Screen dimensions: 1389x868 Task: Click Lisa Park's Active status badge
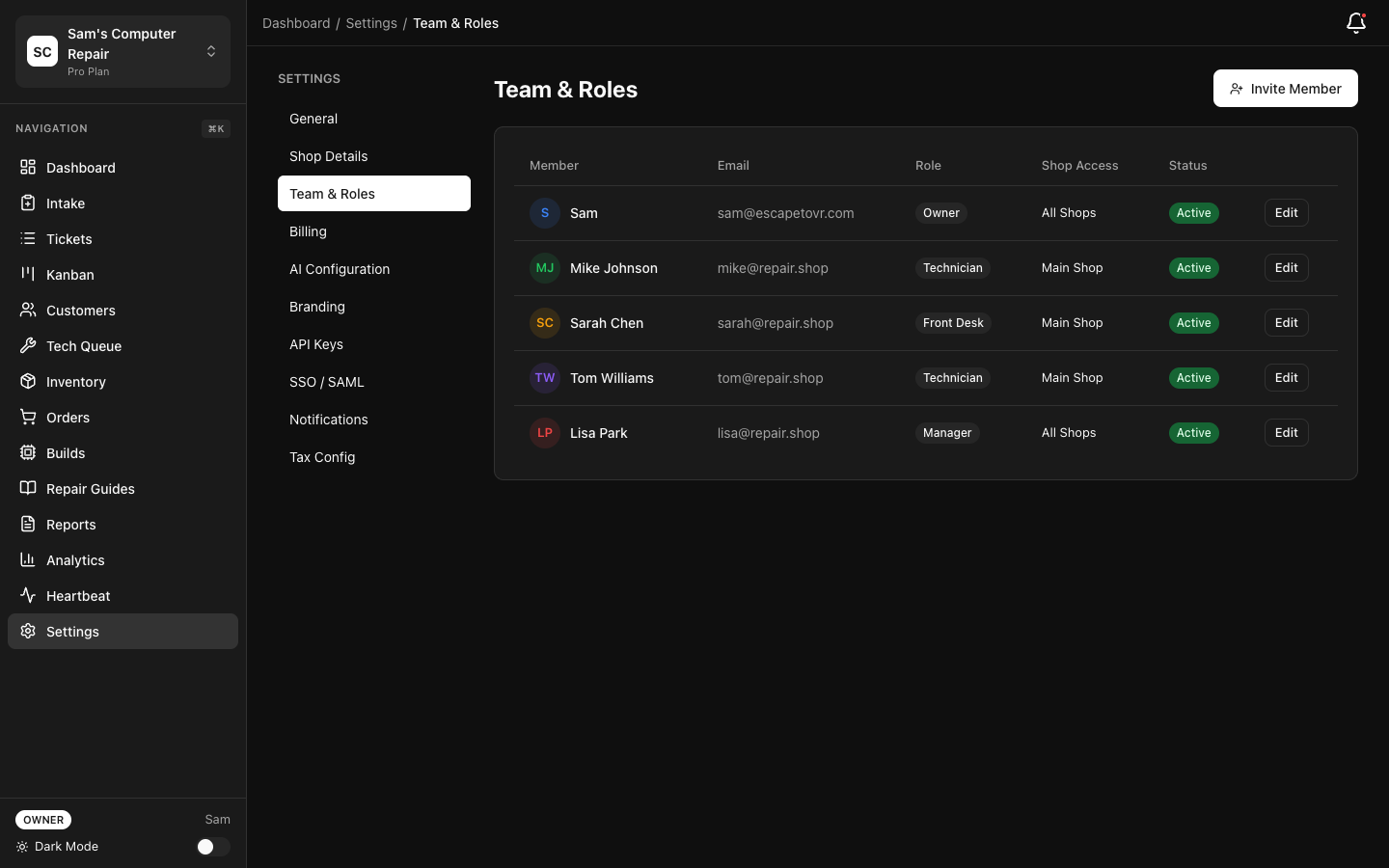coord(1194,433)
